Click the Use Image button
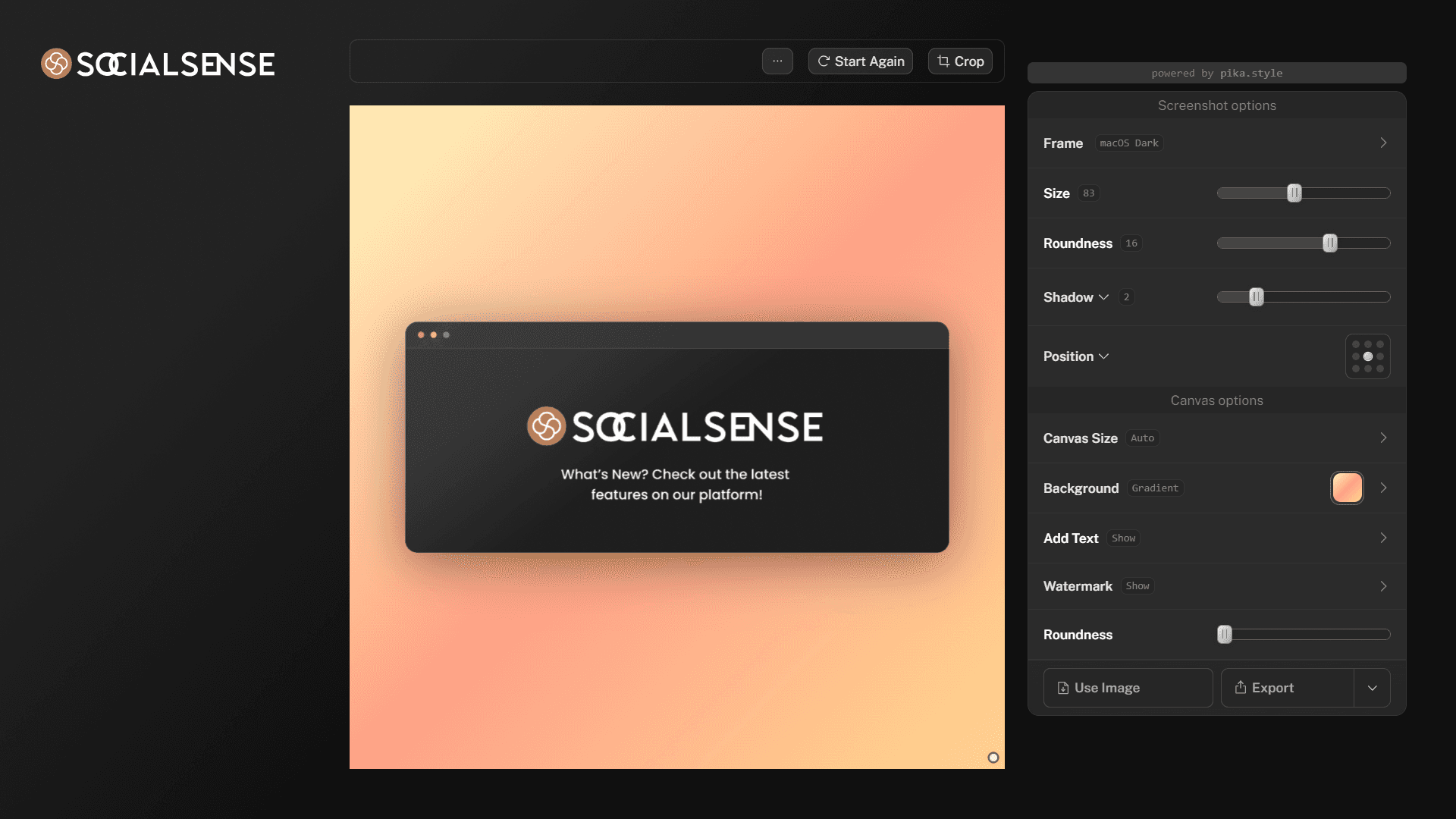This screenshot has height=819, width=1456. coord(1128,688)
